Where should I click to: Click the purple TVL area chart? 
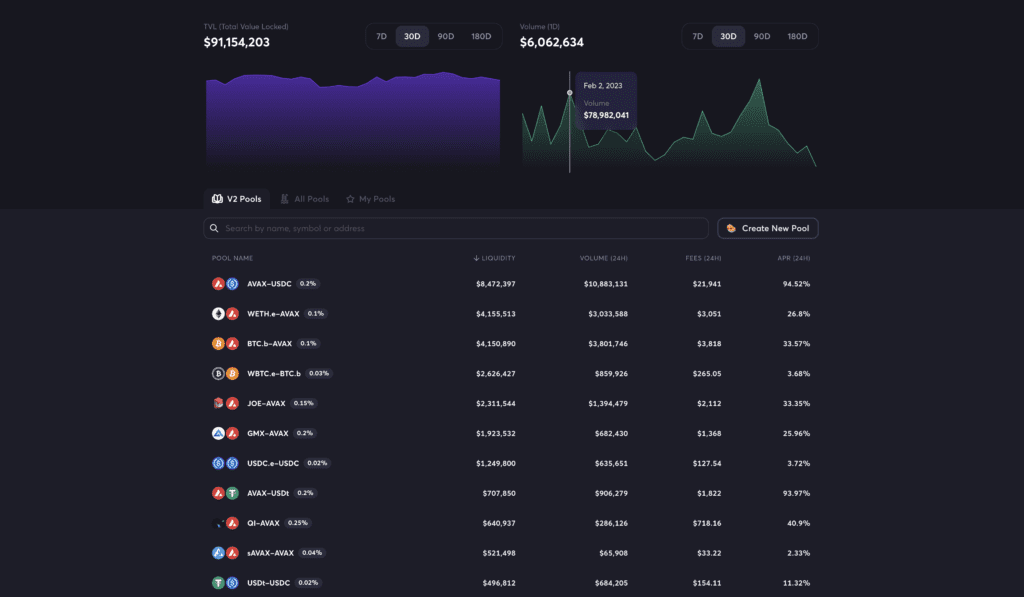click(353, 121)
